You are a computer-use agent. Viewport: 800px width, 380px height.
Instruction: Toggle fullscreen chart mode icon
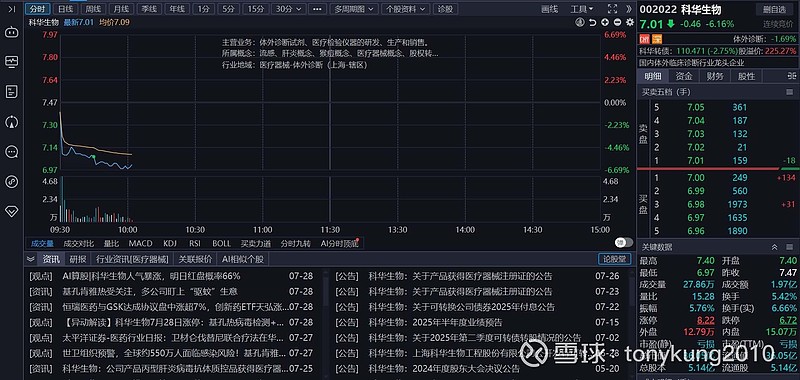[613, 9]
